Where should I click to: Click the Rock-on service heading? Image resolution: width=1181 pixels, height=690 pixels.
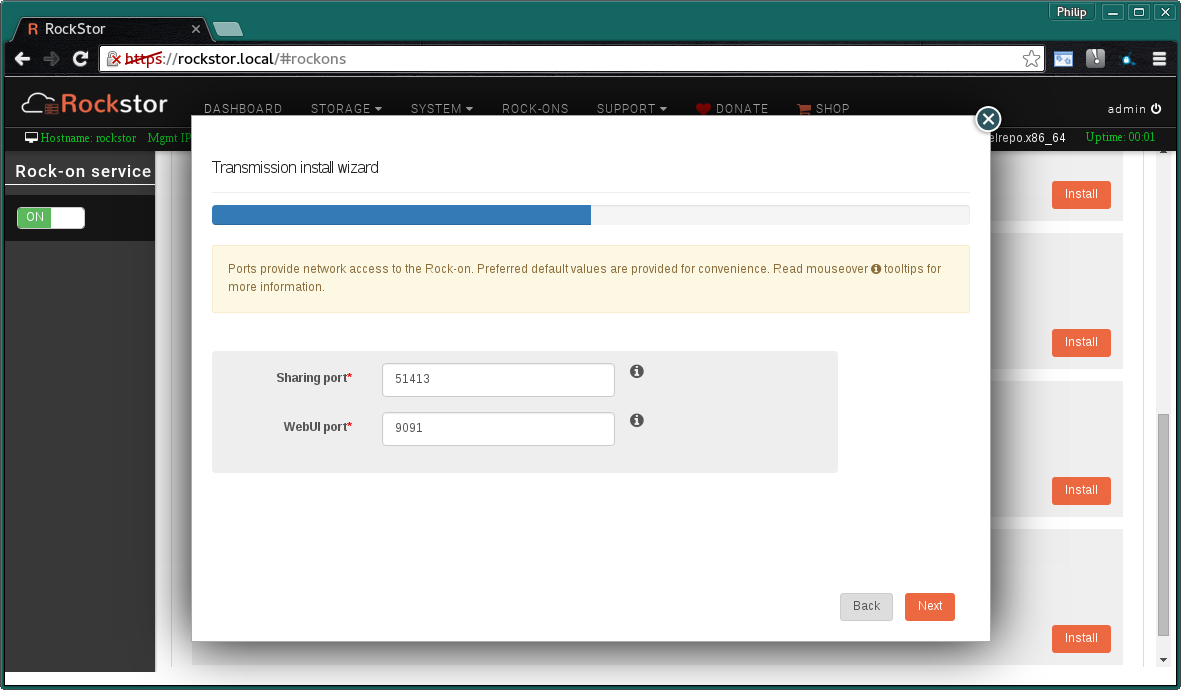pos(83,171)
